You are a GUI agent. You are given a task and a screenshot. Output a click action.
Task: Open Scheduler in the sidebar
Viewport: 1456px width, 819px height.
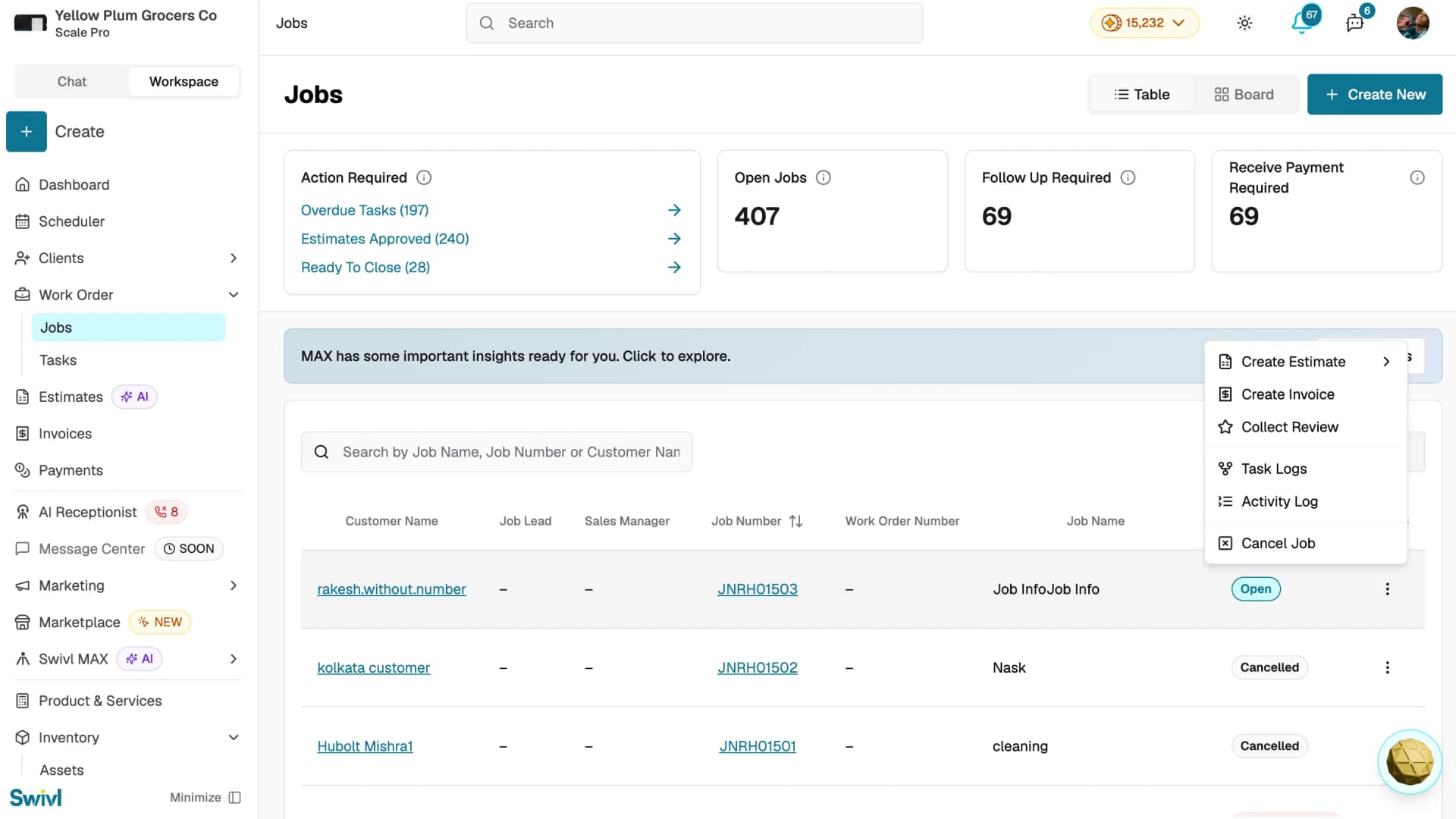click(x=71, y=221)
